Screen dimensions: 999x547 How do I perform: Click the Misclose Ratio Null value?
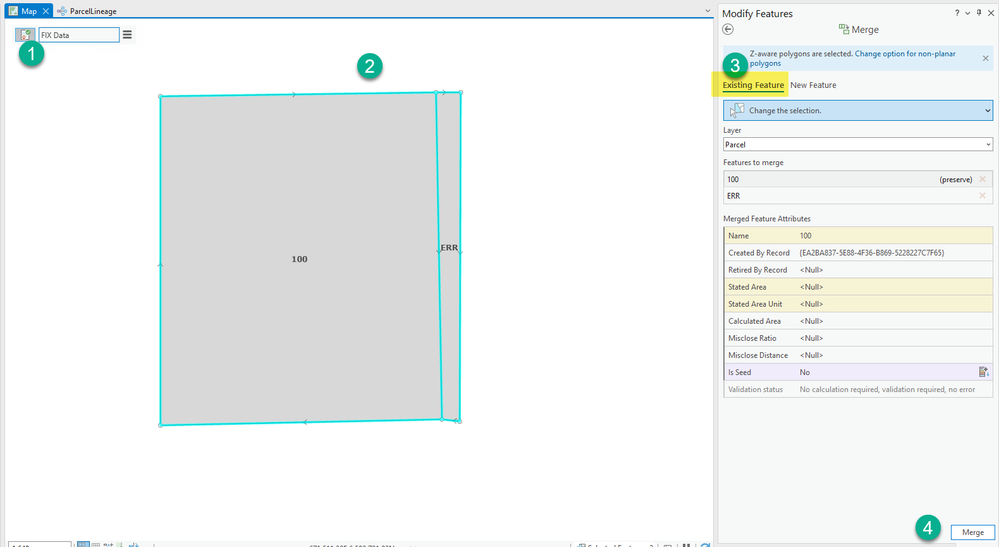[x=811, y=338]
